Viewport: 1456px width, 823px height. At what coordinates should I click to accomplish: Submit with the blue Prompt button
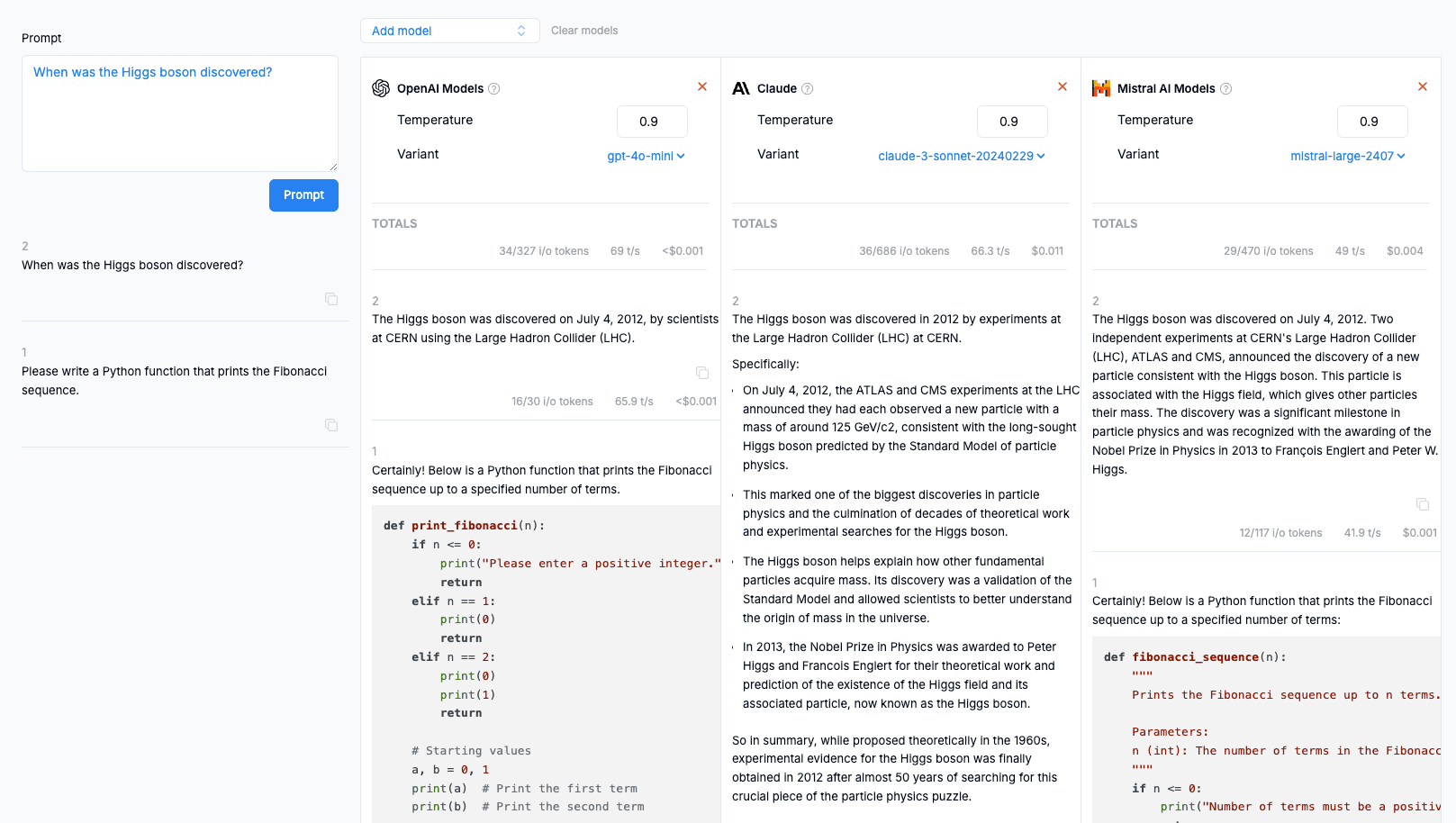[303, 194]
